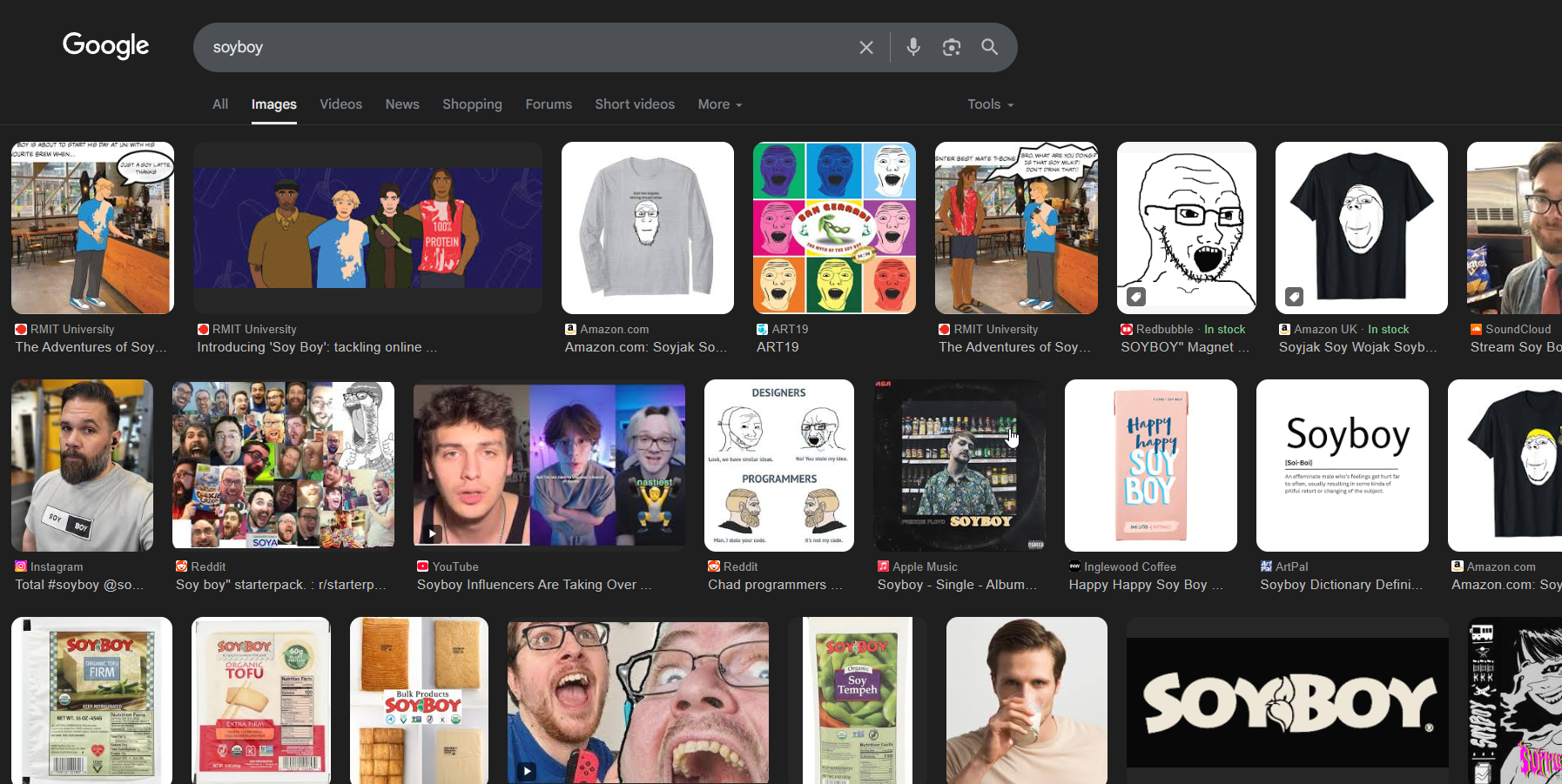This screenshot has width=1562, height=784.
Task: Click the product tag icon on SOYBOY Magnet image
Action: [1135, 297]
